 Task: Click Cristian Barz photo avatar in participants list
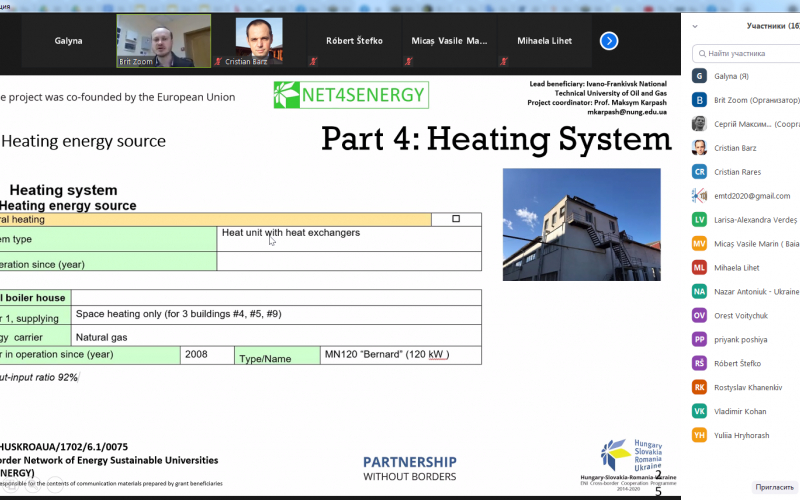699,148
